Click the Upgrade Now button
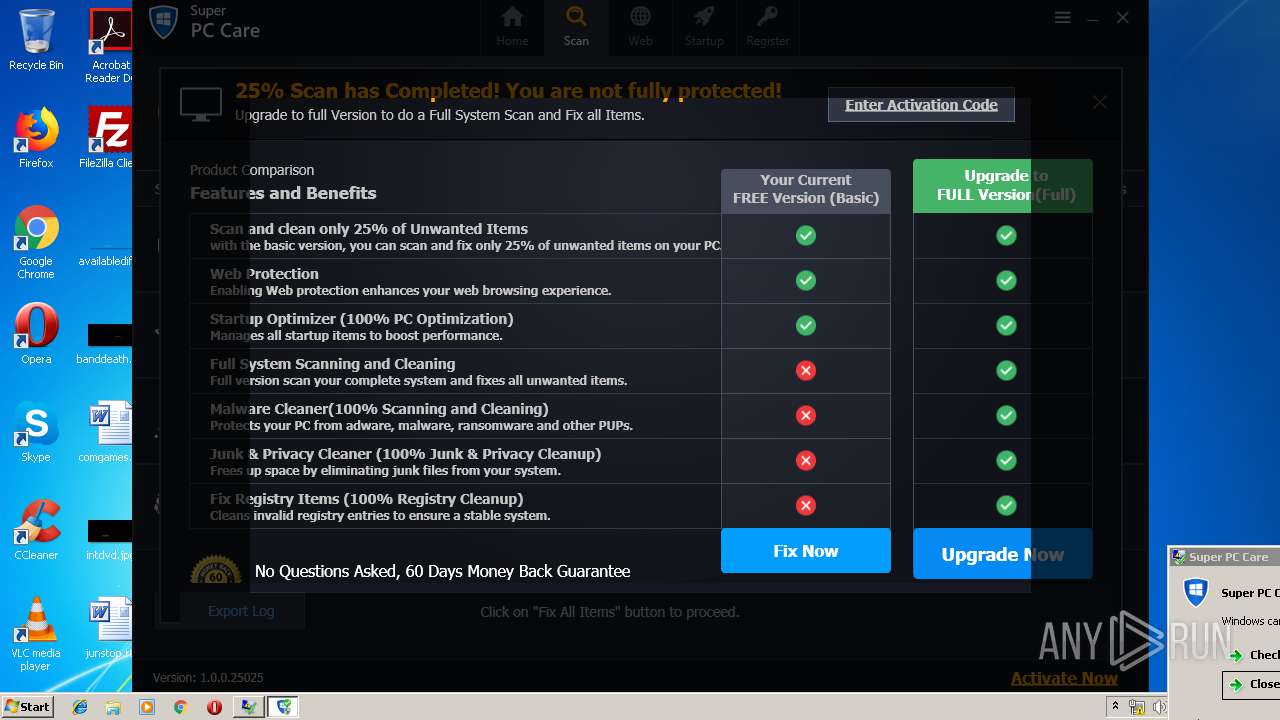Screen dimensions: 1280x720 coord(1002,554)
